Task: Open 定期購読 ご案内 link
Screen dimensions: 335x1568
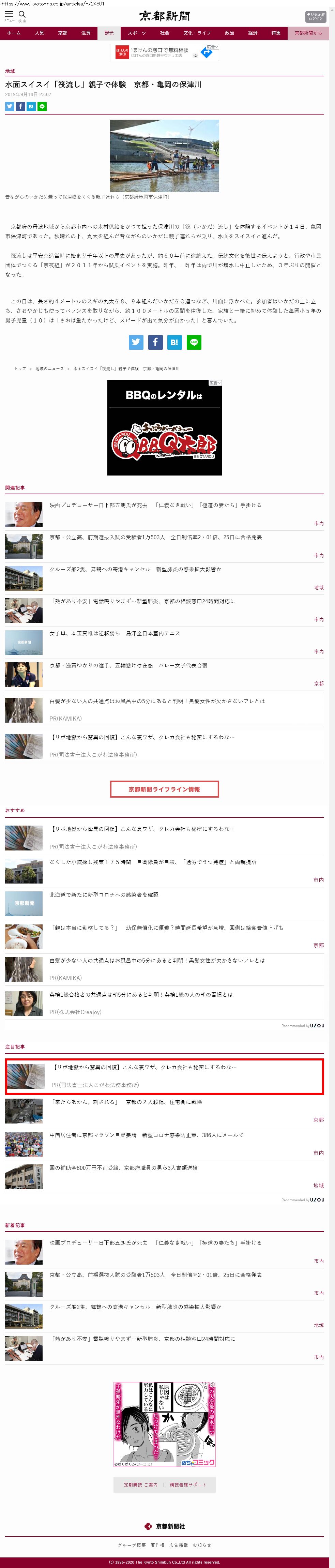Action: click(141, 1484)
